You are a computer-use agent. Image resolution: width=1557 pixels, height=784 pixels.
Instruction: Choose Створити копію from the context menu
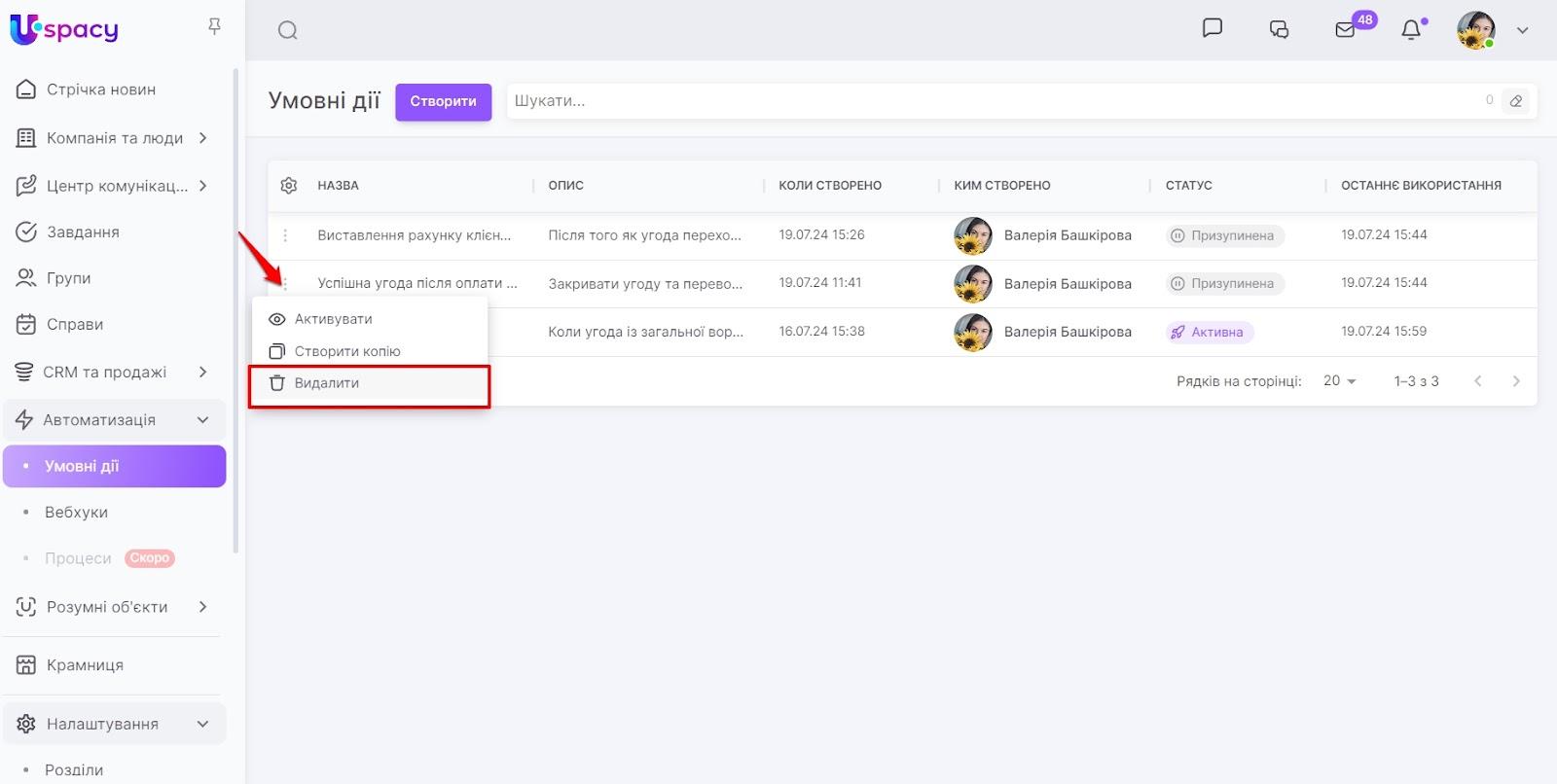pos(346,351)
